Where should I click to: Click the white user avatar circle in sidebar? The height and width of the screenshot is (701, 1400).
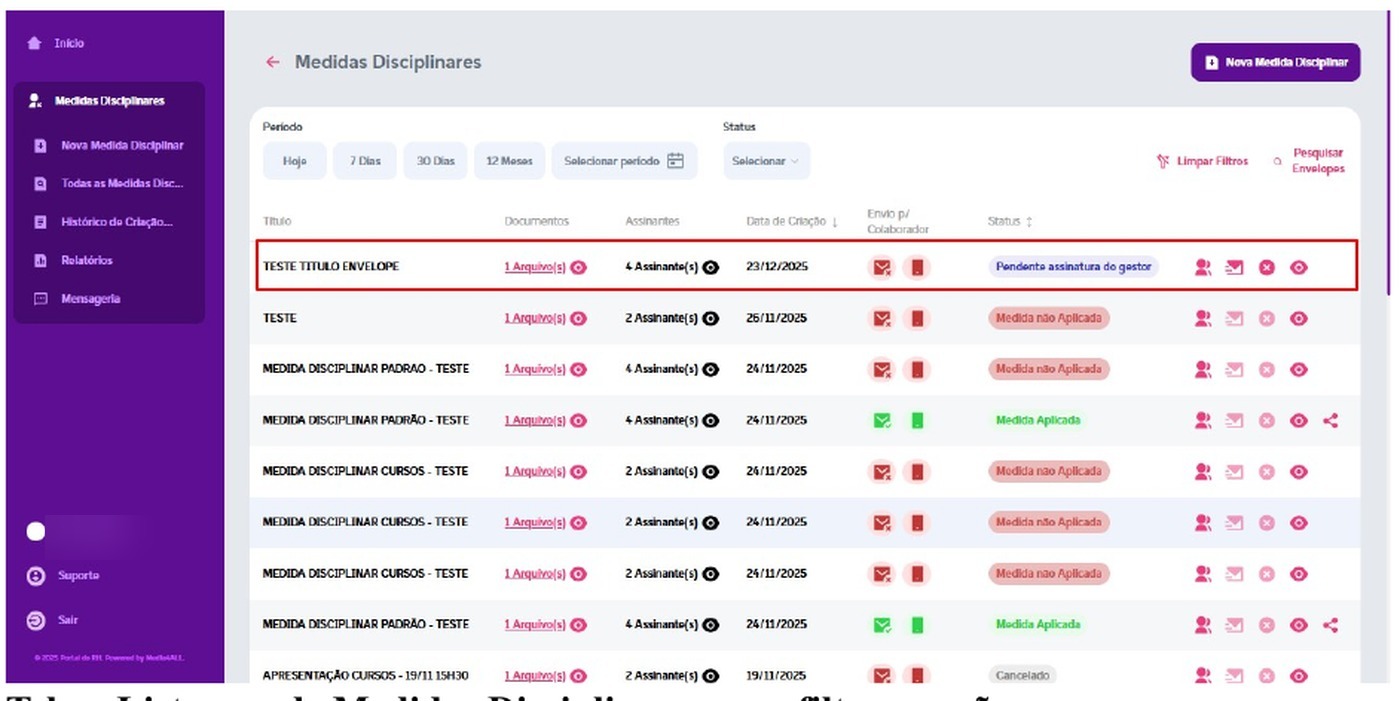coord(36,532)
